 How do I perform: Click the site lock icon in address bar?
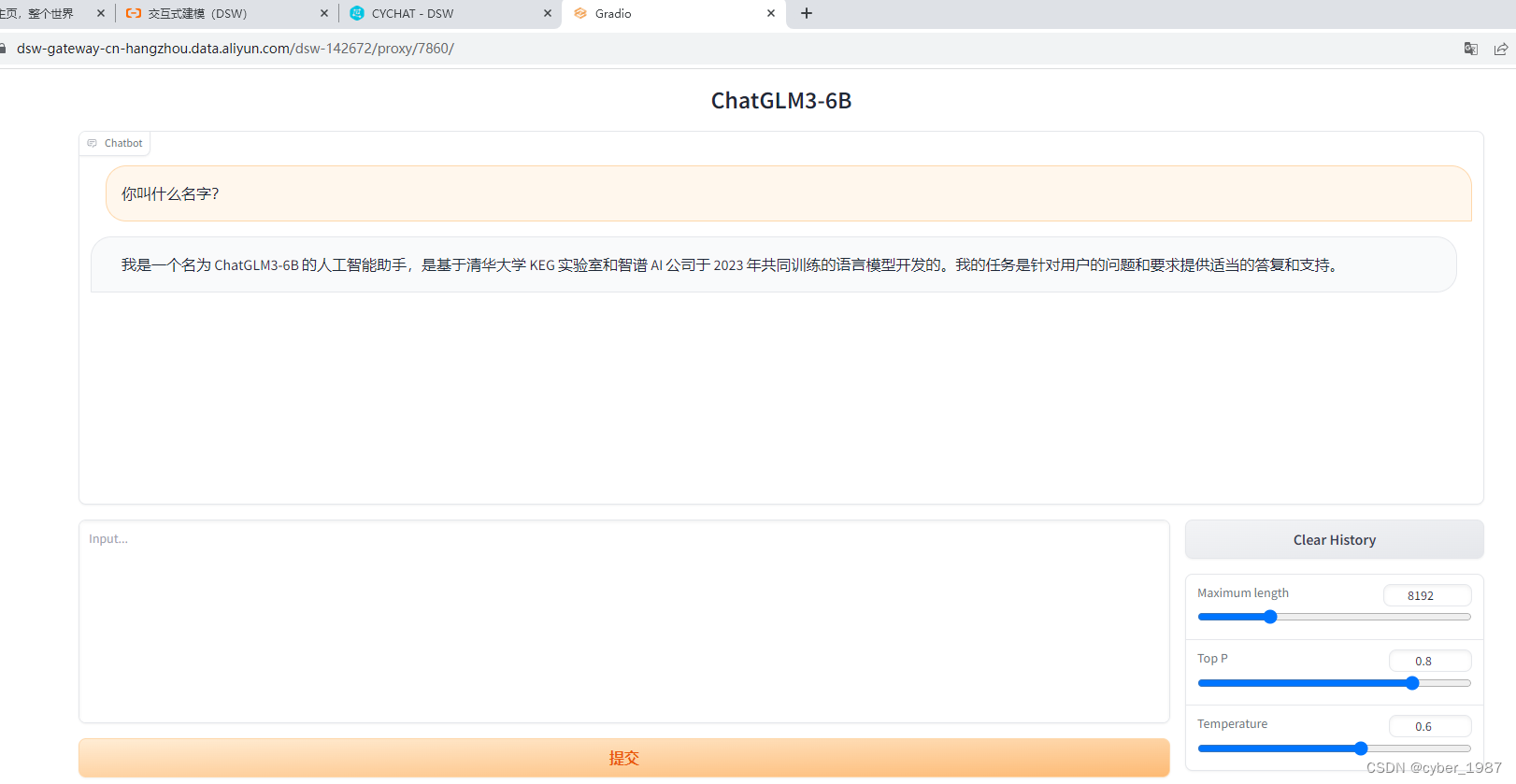[x=3, y=49]
